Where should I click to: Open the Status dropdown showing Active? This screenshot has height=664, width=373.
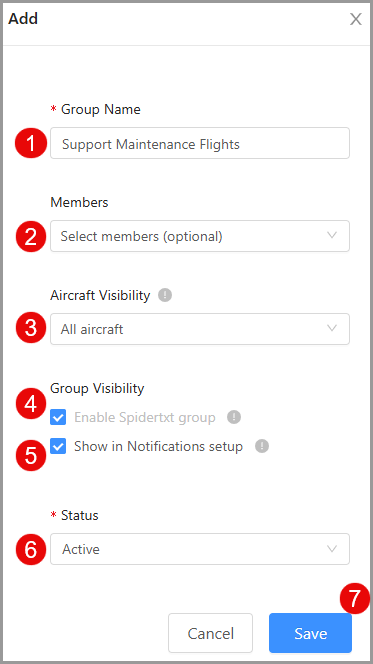200,549
